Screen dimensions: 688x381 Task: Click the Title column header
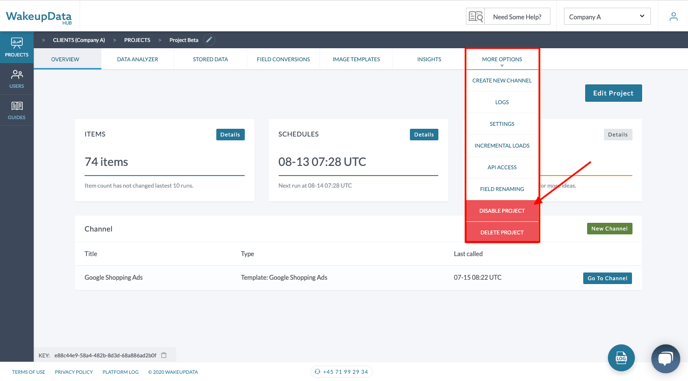tap(91, 254)
